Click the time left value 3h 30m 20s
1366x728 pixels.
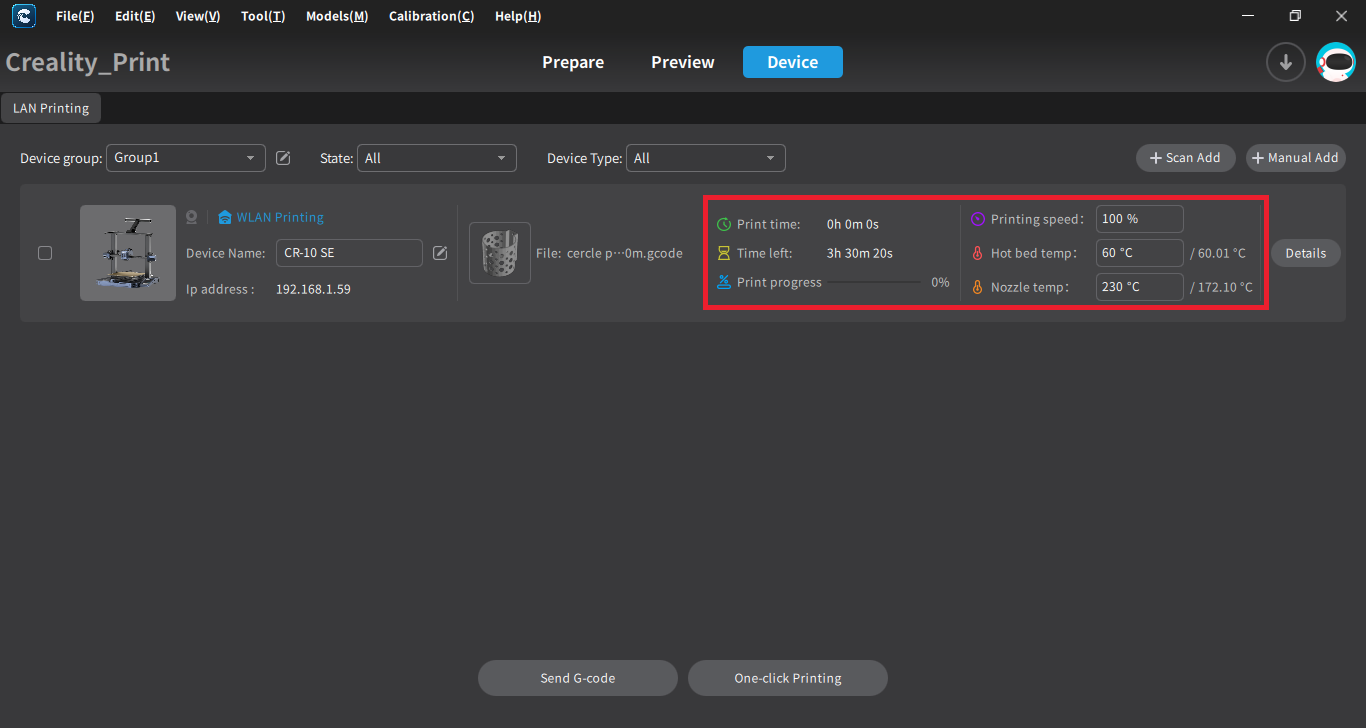860,253
